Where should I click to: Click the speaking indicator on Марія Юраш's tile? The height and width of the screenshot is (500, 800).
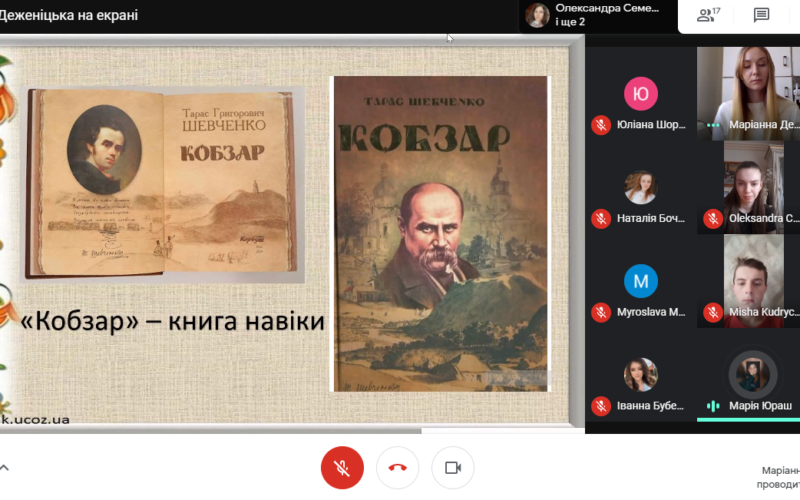click(x=713, y=406)
